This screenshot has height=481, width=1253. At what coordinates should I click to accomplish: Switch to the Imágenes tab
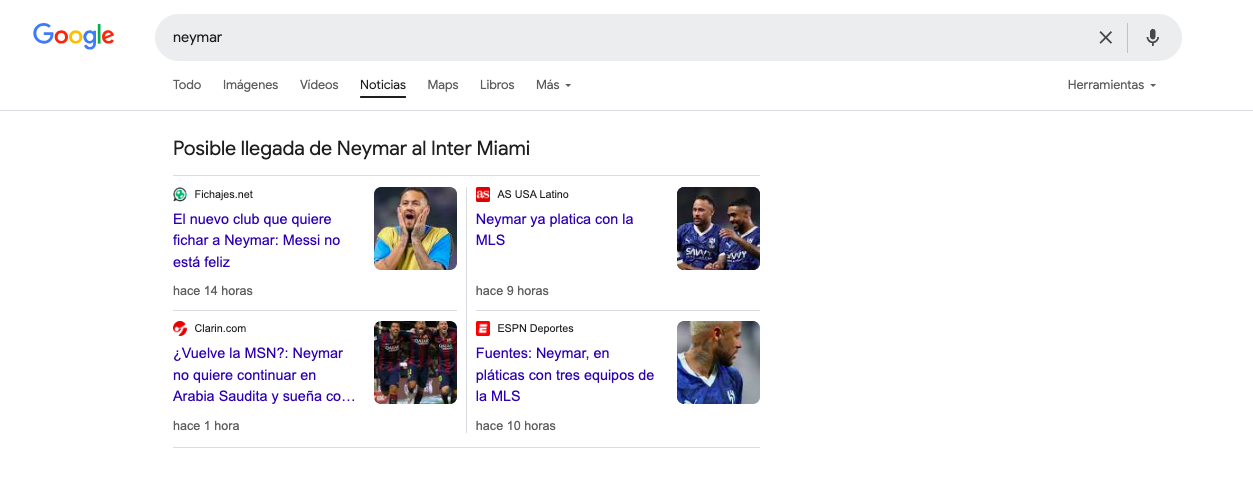click(x=250, y=85)
